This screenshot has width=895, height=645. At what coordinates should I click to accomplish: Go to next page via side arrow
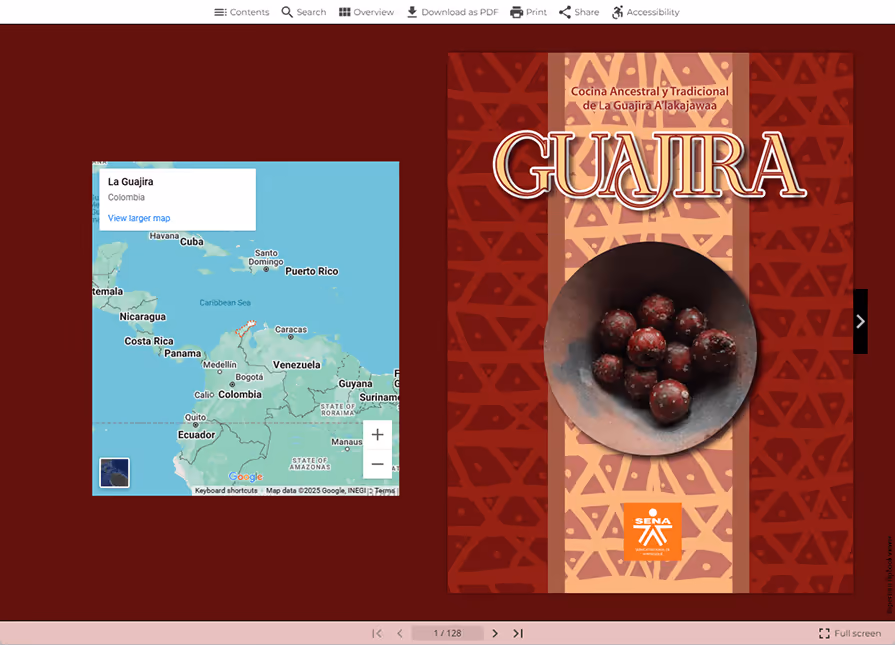point(860,321)
